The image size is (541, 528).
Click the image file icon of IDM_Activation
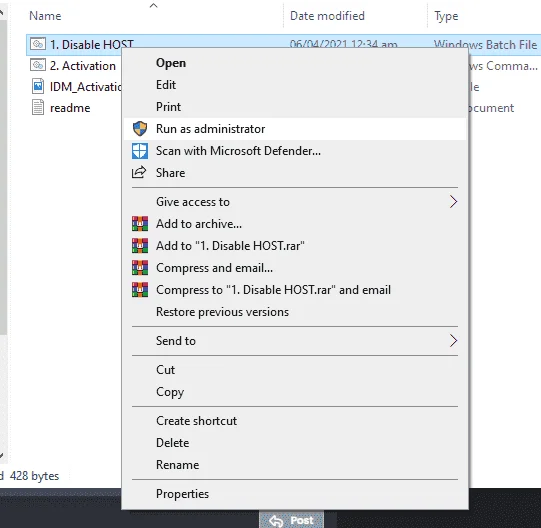[38, 86]
